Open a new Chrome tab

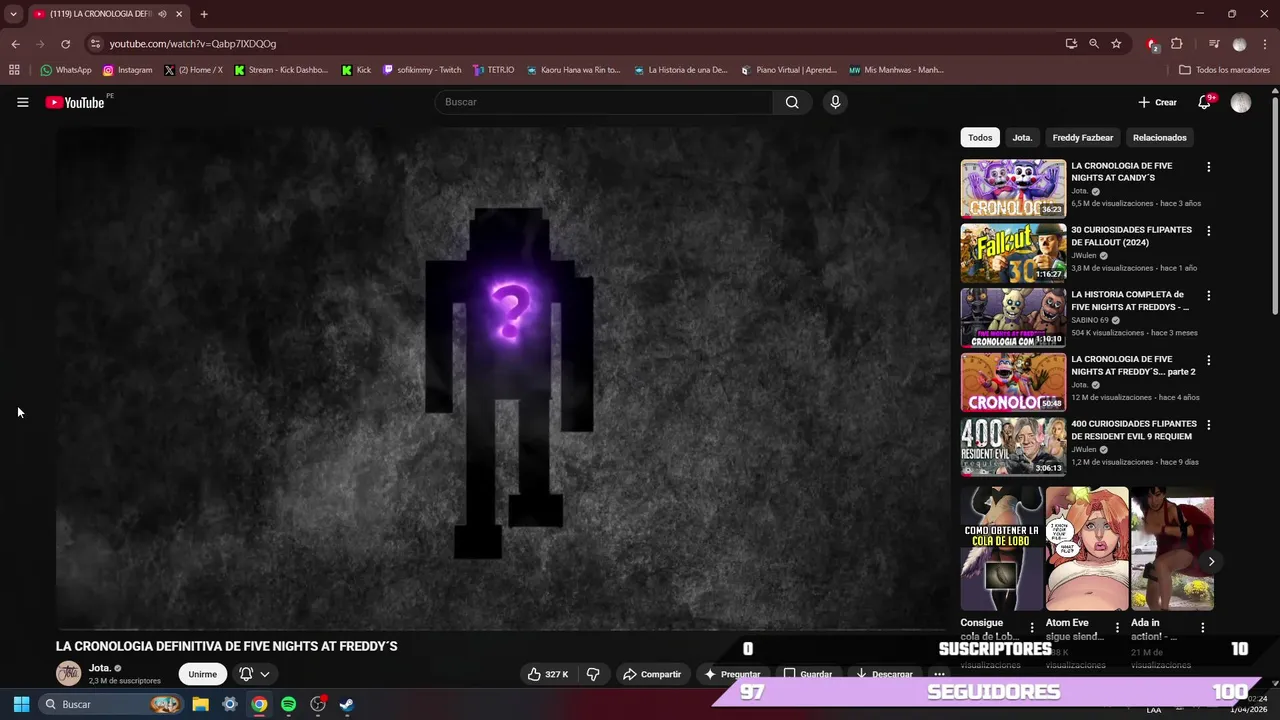204,14
